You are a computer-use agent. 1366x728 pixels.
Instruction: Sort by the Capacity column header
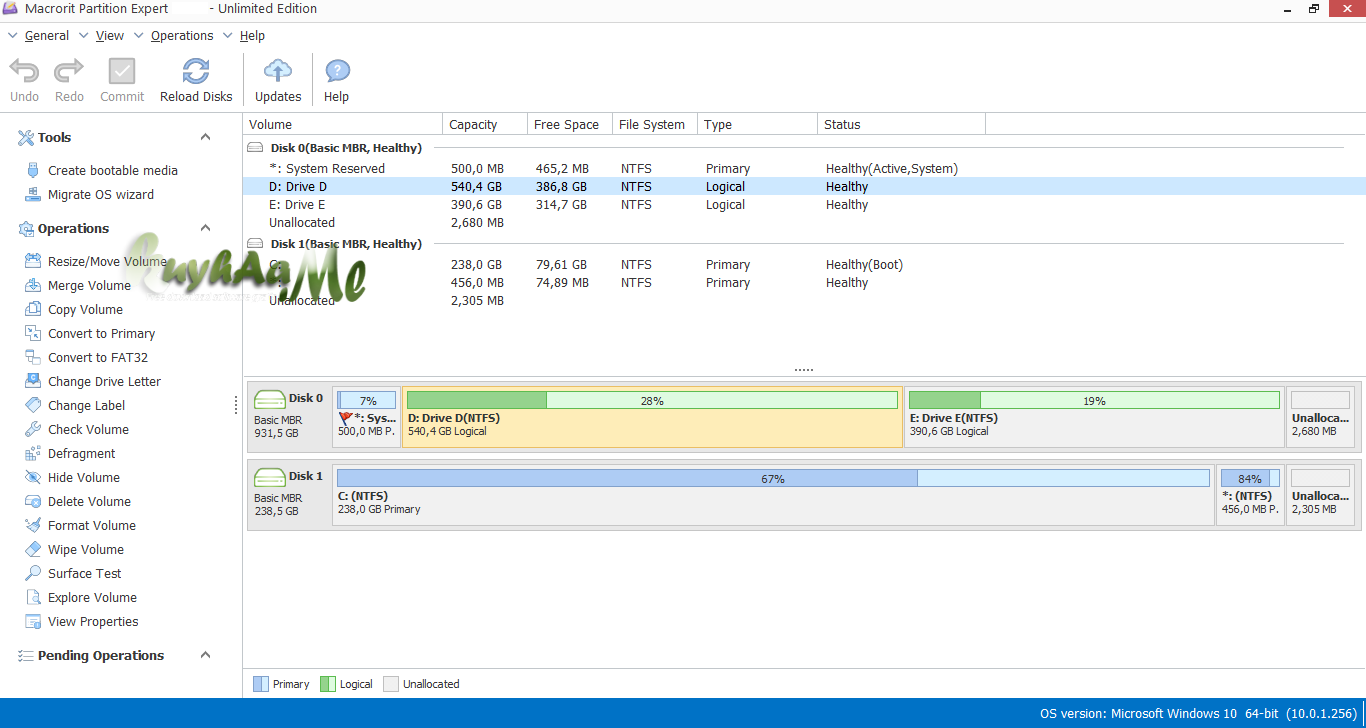485,124
